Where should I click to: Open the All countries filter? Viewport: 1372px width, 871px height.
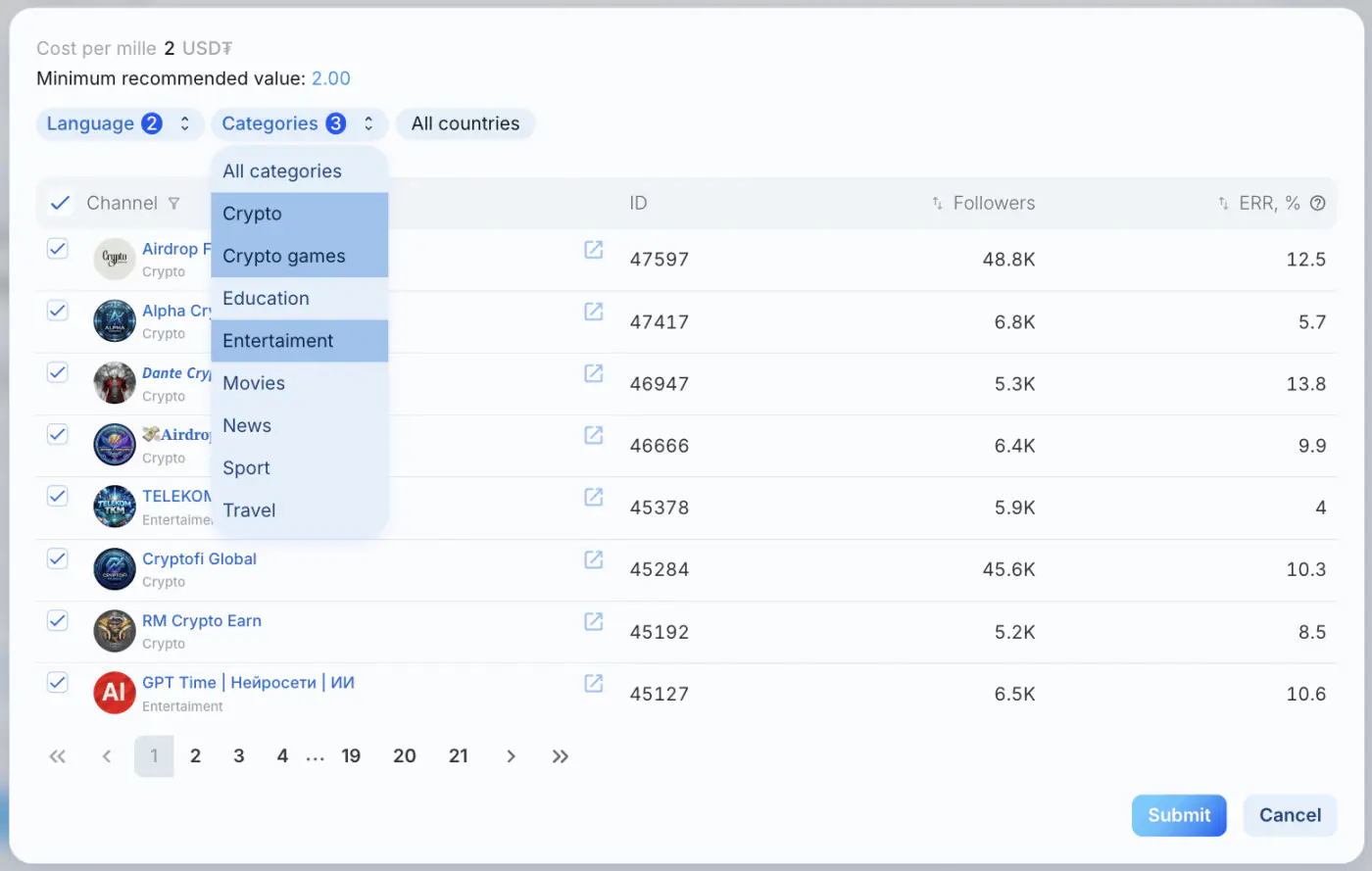pos(465,123)
